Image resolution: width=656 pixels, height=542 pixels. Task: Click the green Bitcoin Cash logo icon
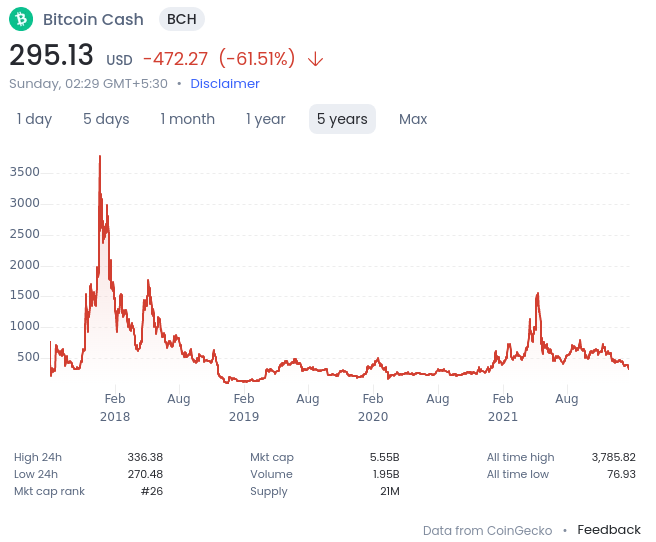point(21,19)
